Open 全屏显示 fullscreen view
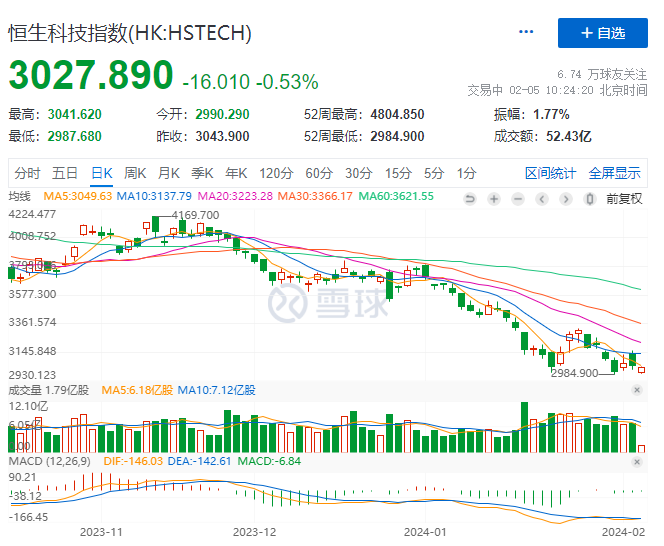 [614, 173]
